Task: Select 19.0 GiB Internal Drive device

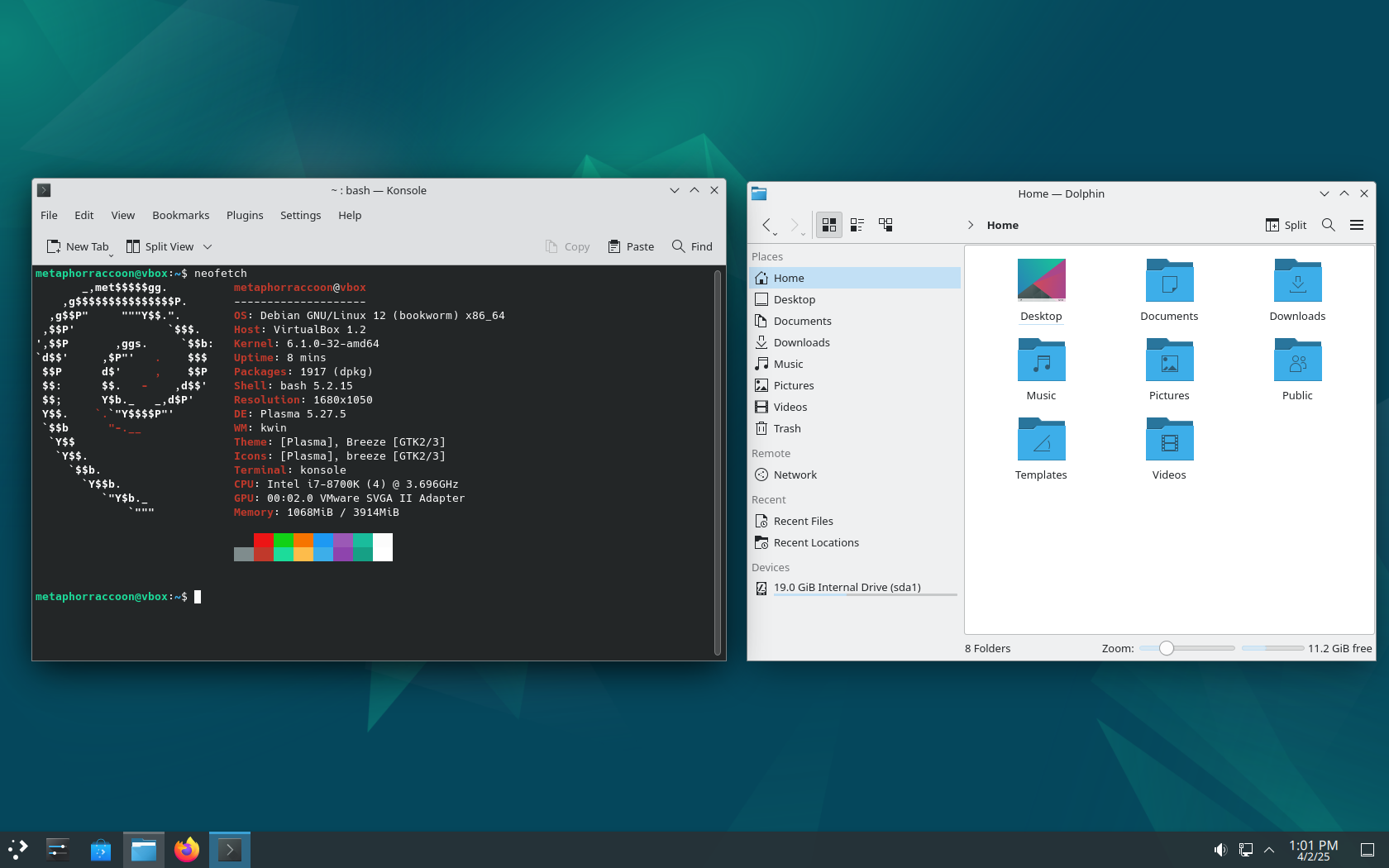Action: pyautogui.click(x=855, y=588)
